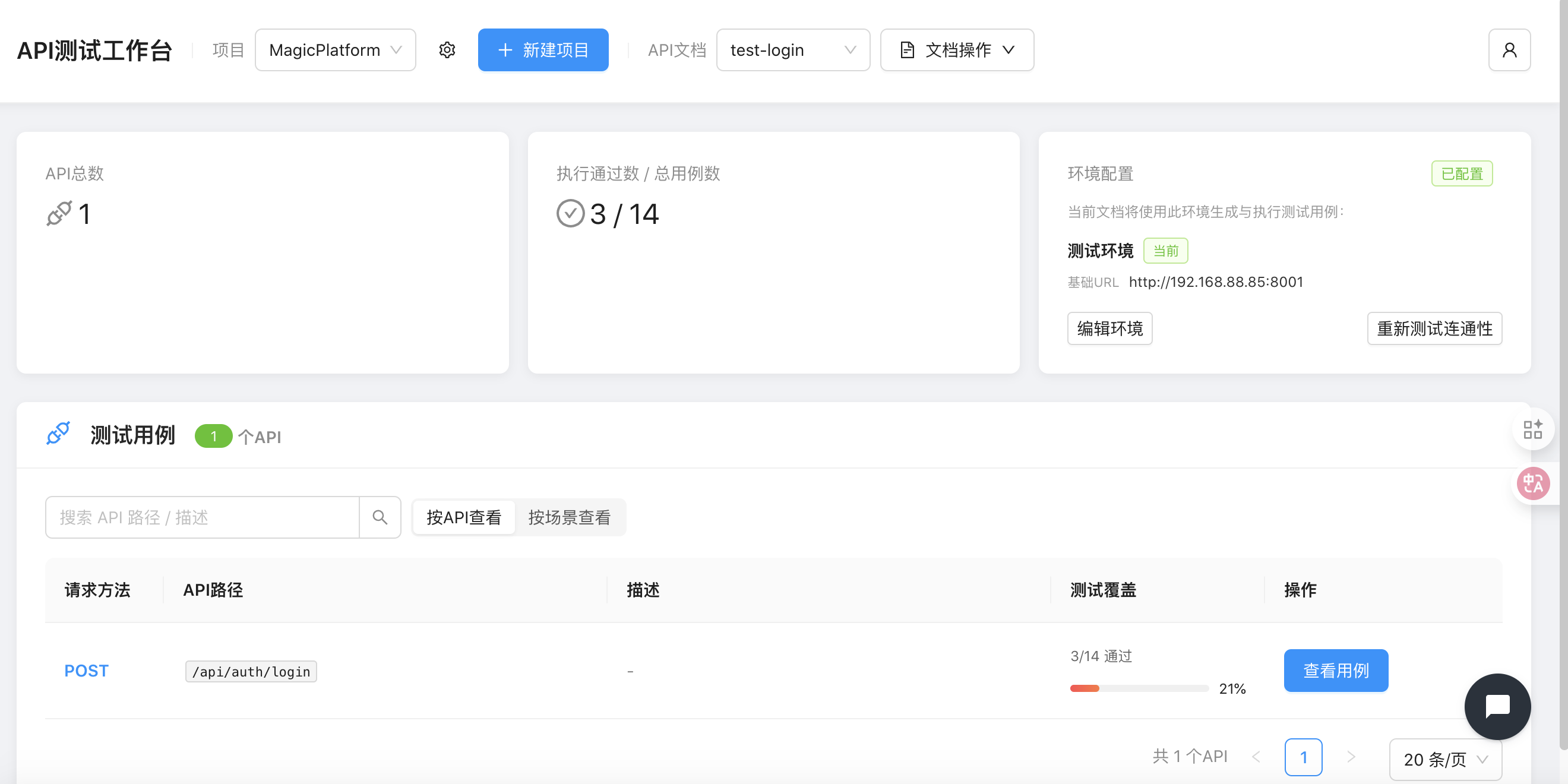Click the 查看用例 button
Screen dimensions: 1568x784
1336,670
